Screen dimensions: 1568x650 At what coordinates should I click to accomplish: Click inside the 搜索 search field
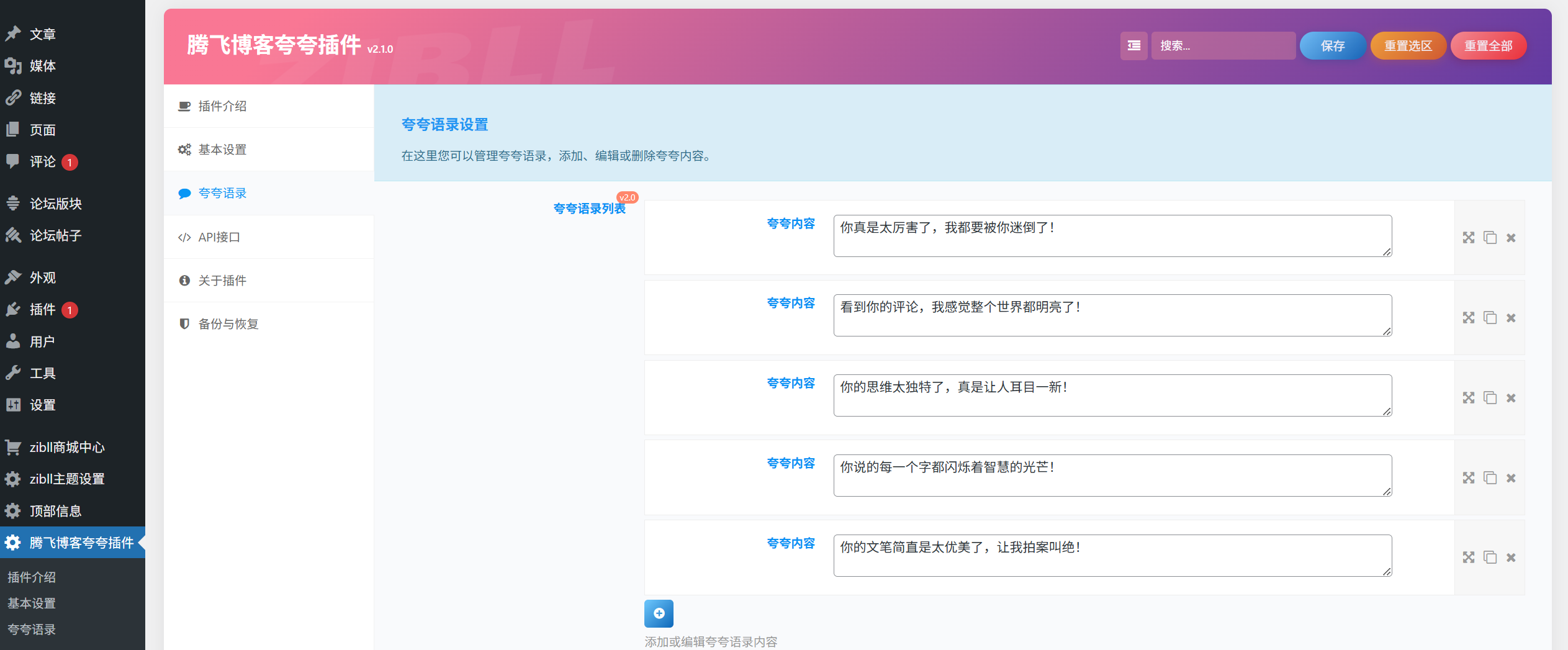tap(1223, 45)
